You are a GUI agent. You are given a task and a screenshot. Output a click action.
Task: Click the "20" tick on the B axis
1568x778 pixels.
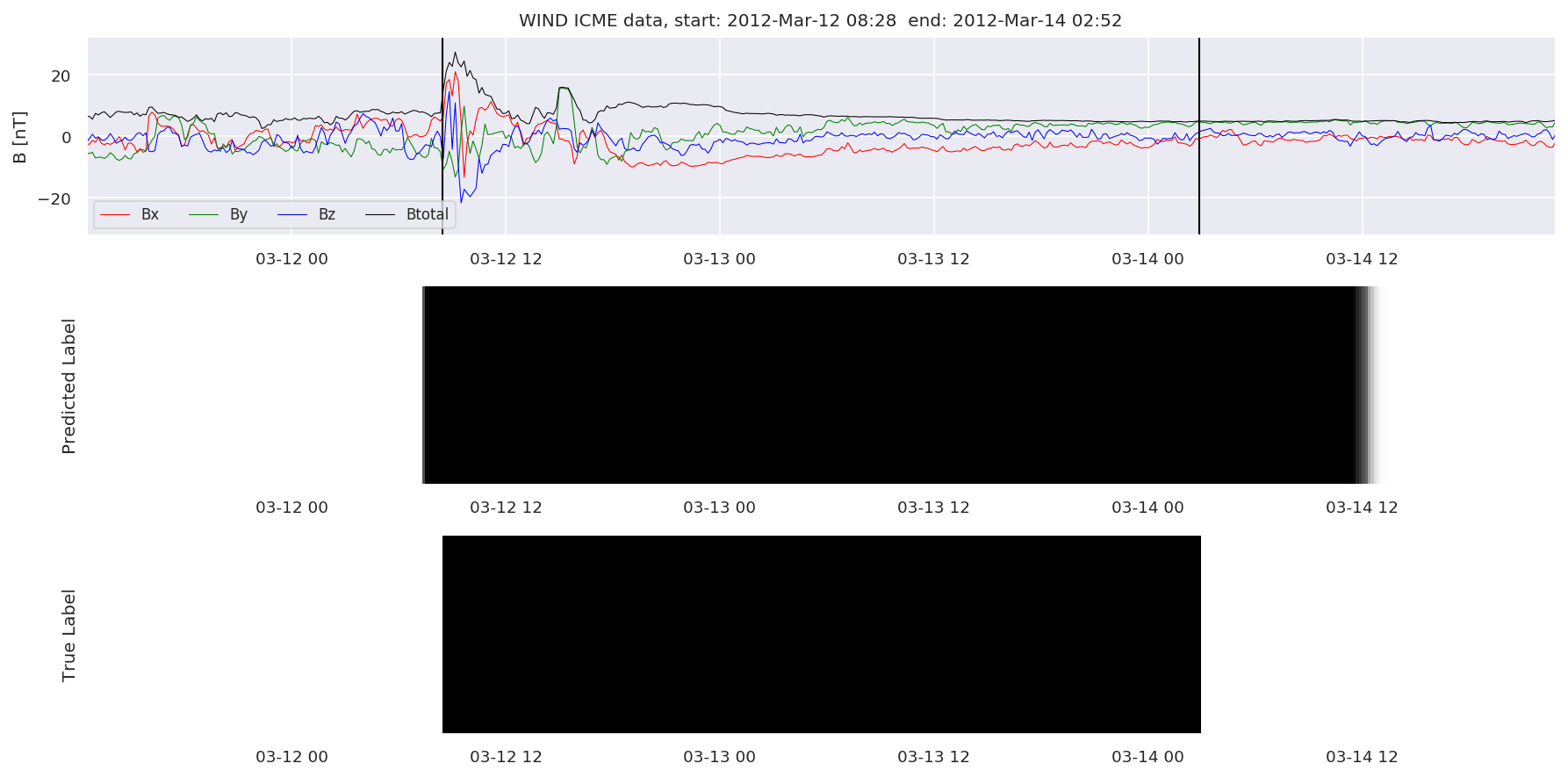tap(61, 76)
